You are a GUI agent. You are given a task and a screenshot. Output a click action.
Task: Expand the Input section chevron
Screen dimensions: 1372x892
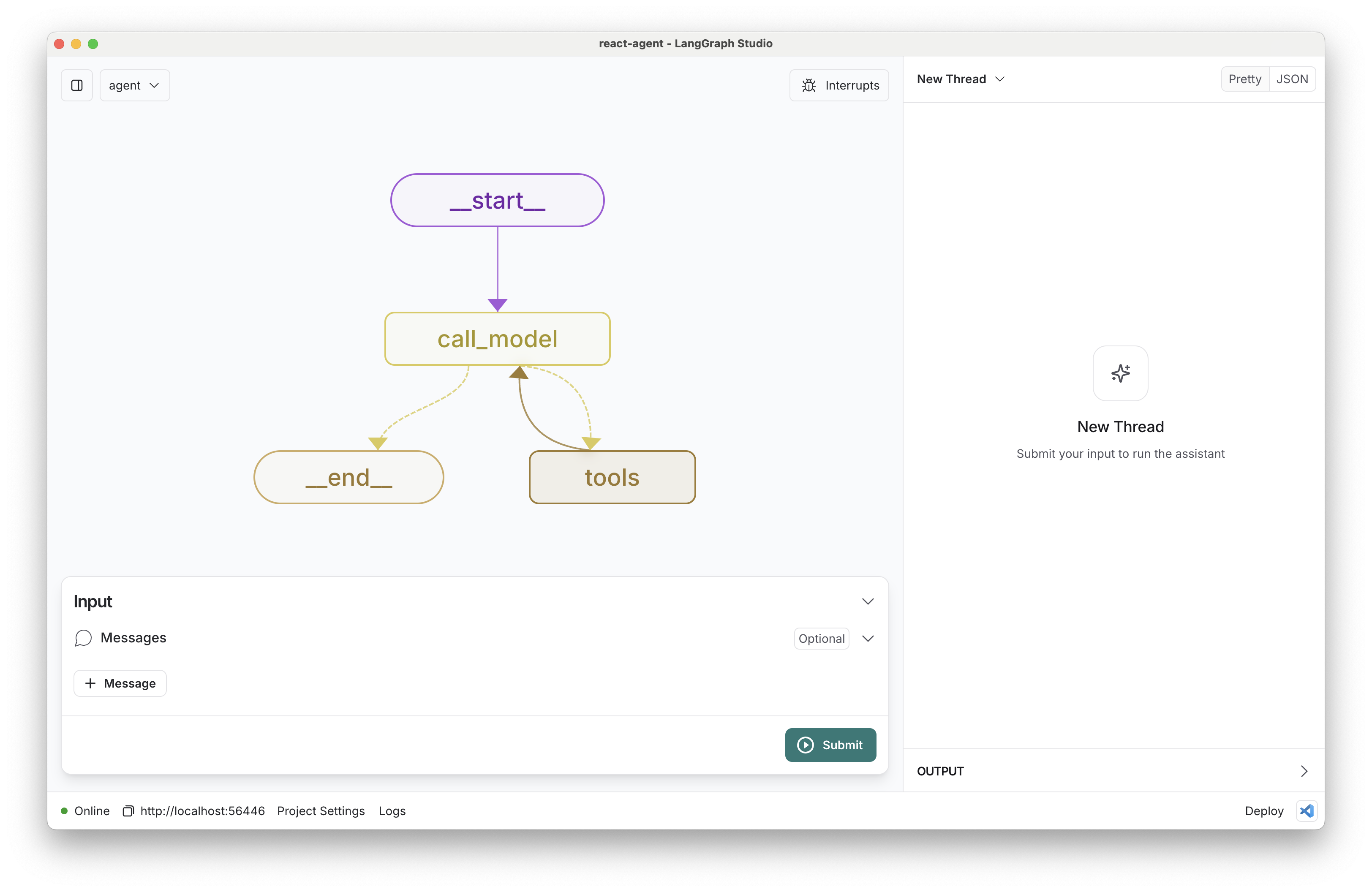(868, 601)
